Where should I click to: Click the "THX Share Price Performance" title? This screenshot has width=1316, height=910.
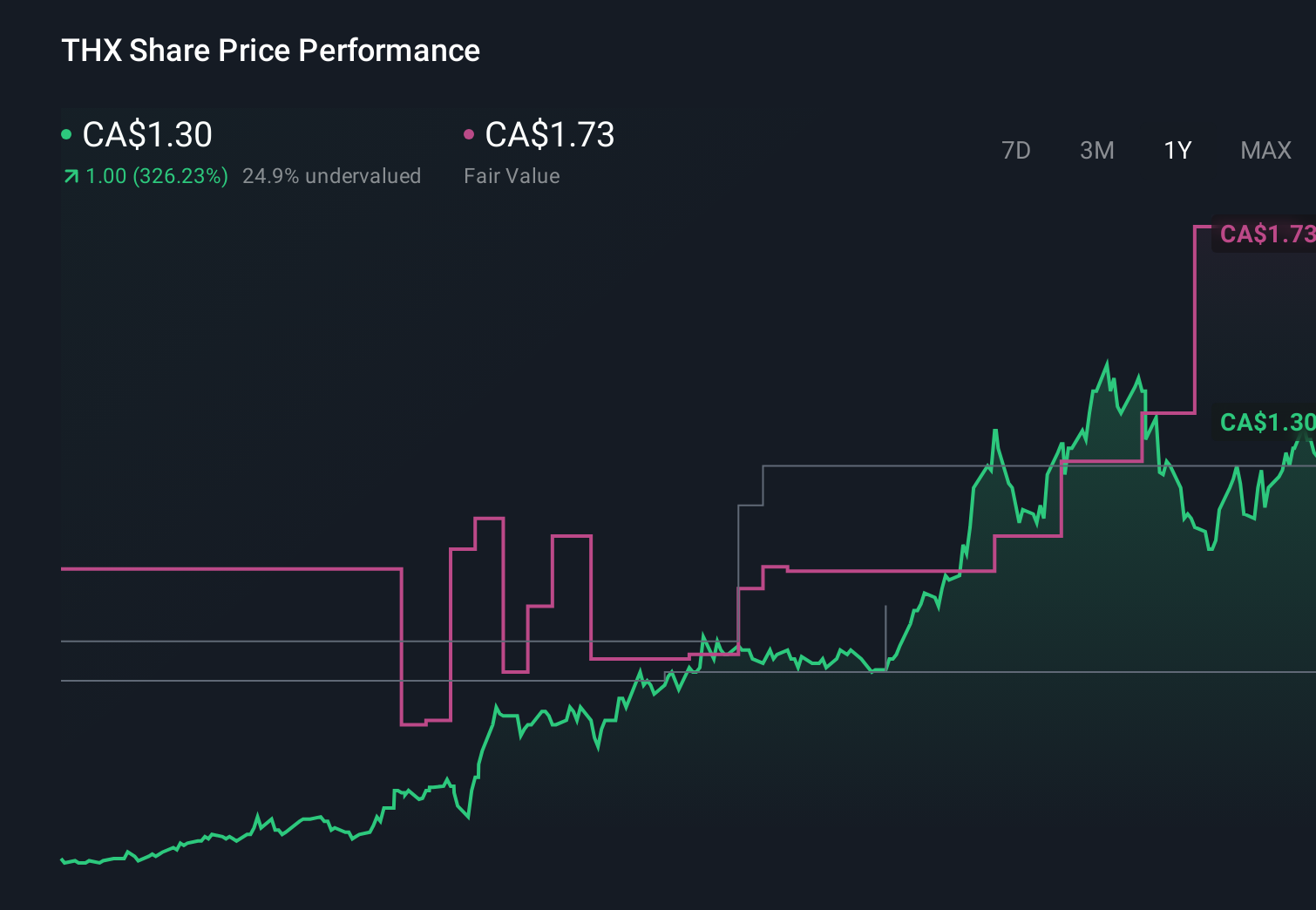coord(270,51)
